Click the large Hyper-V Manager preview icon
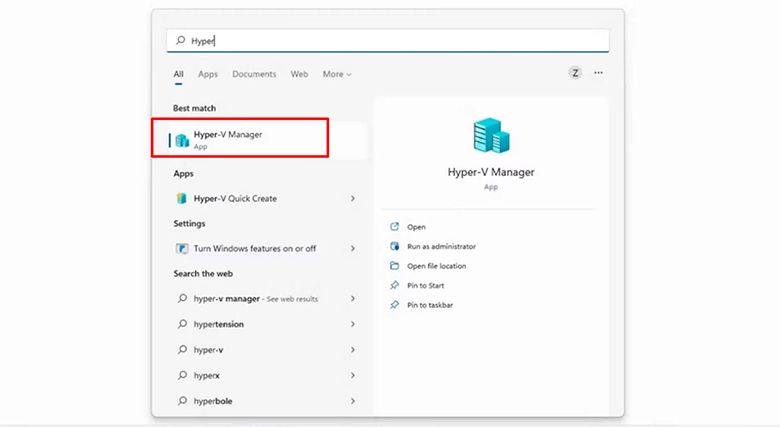Viewport: 780px width, 427px height. (x=491, y=135)
